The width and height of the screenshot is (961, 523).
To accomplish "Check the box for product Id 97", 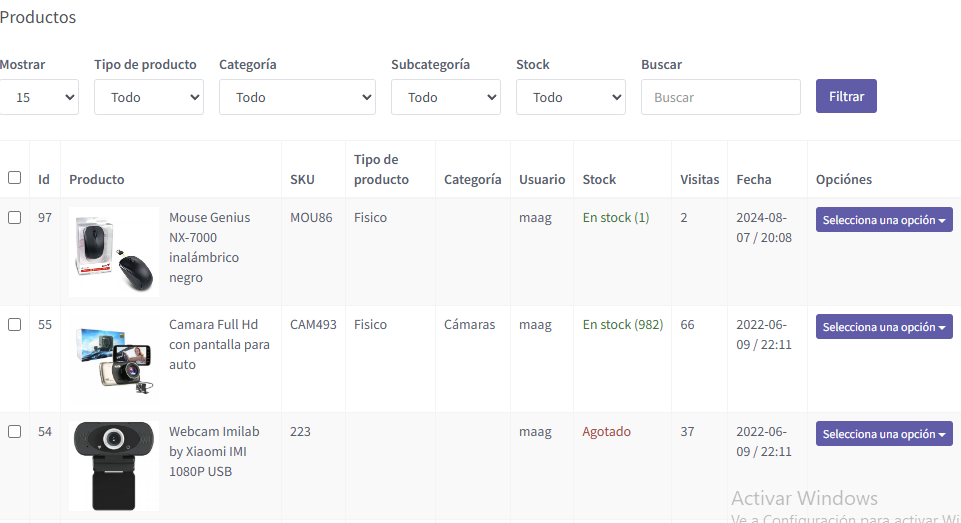I will tap(14, 218).
